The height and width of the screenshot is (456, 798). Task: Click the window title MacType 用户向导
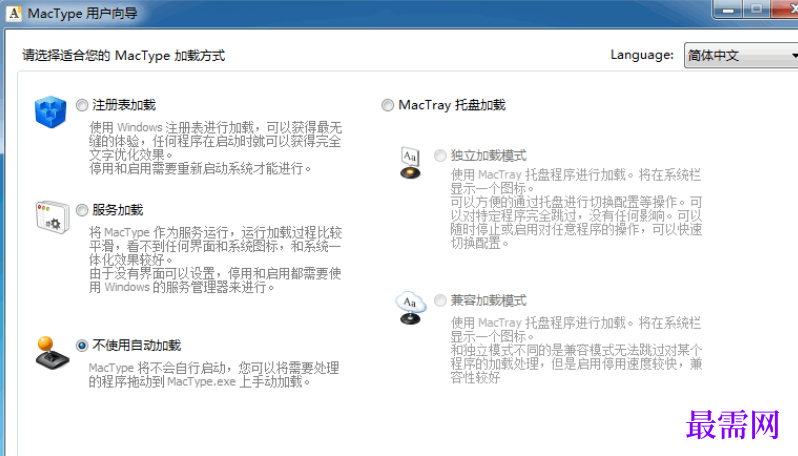pyautogui.click(x=82, y=13)
